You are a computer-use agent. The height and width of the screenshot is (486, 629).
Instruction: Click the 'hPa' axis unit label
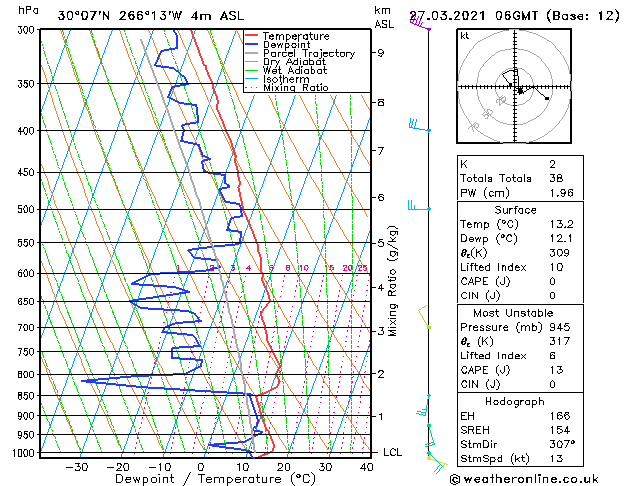(28, 10)
